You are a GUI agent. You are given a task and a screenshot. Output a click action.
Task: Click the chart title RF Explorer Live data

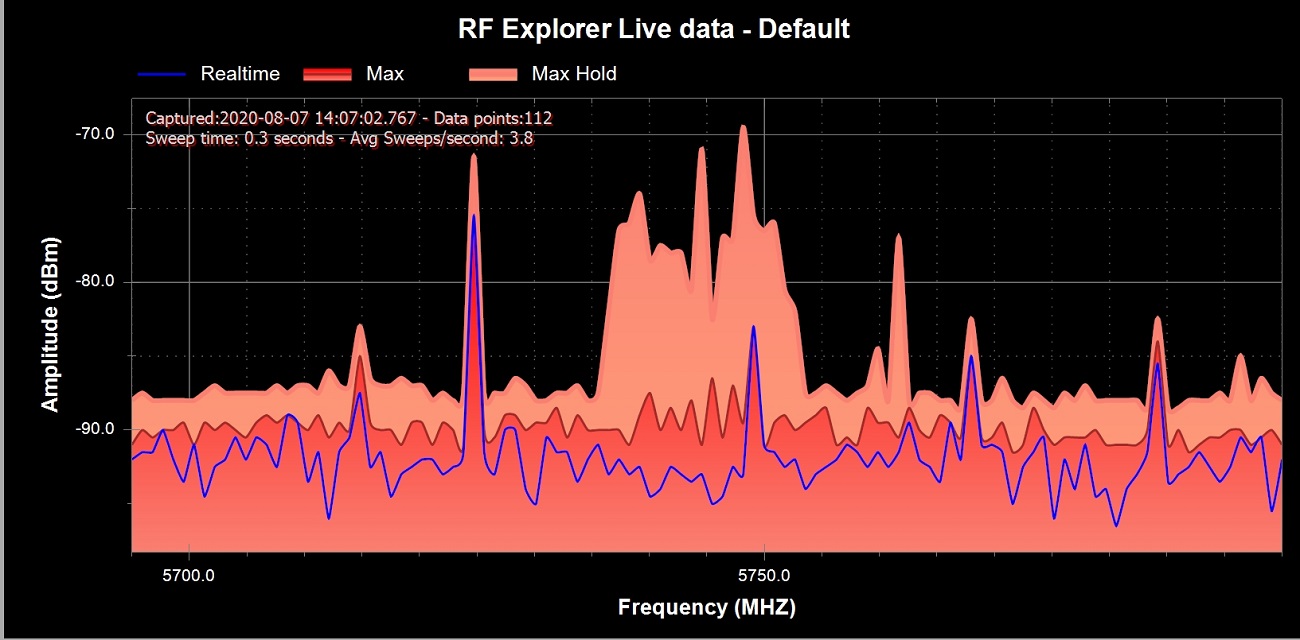pos(654,29)
